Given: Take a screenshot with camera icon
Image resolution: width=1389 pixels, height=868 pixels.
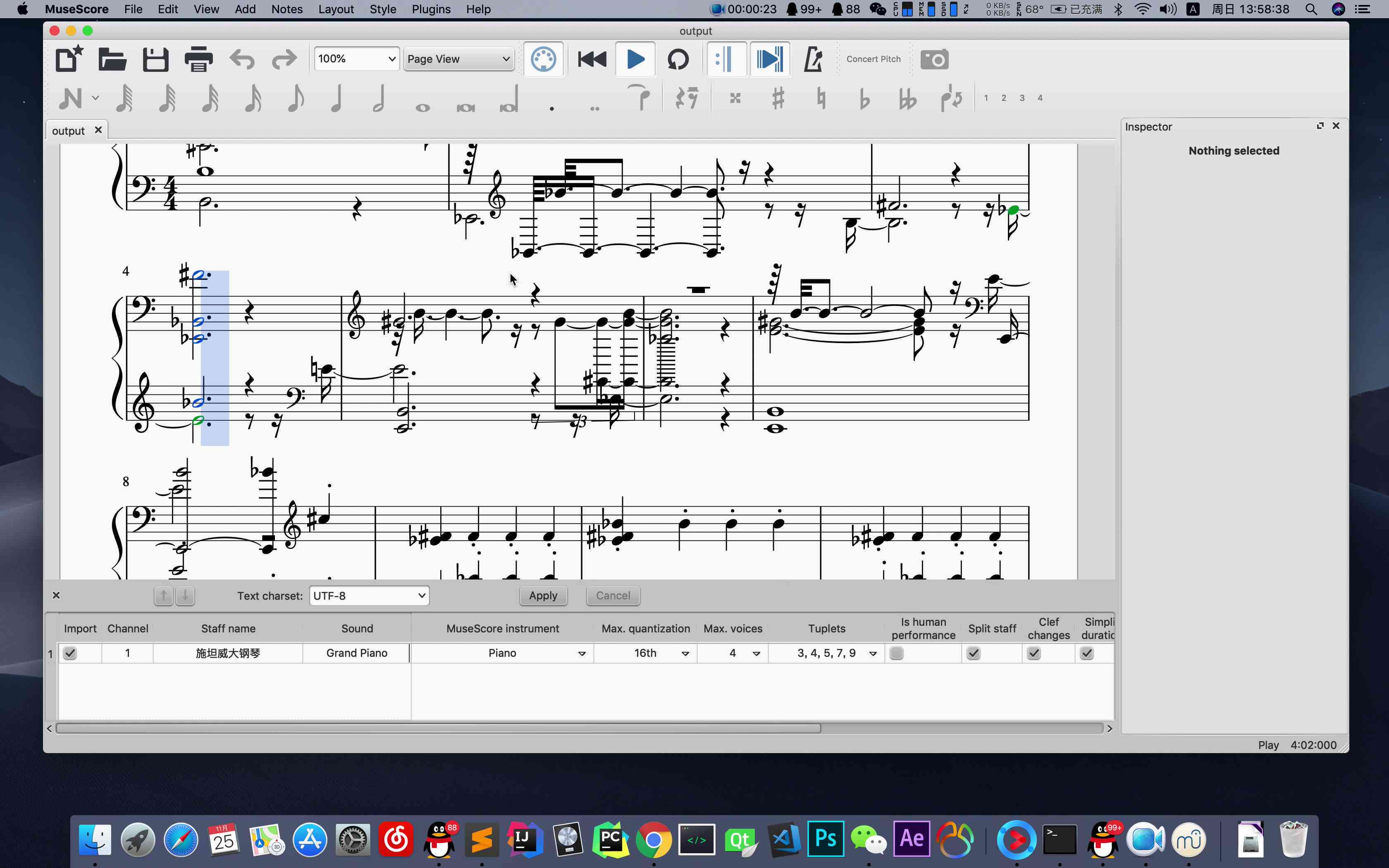Looking at the screenshot, I should tap(934, 59).
